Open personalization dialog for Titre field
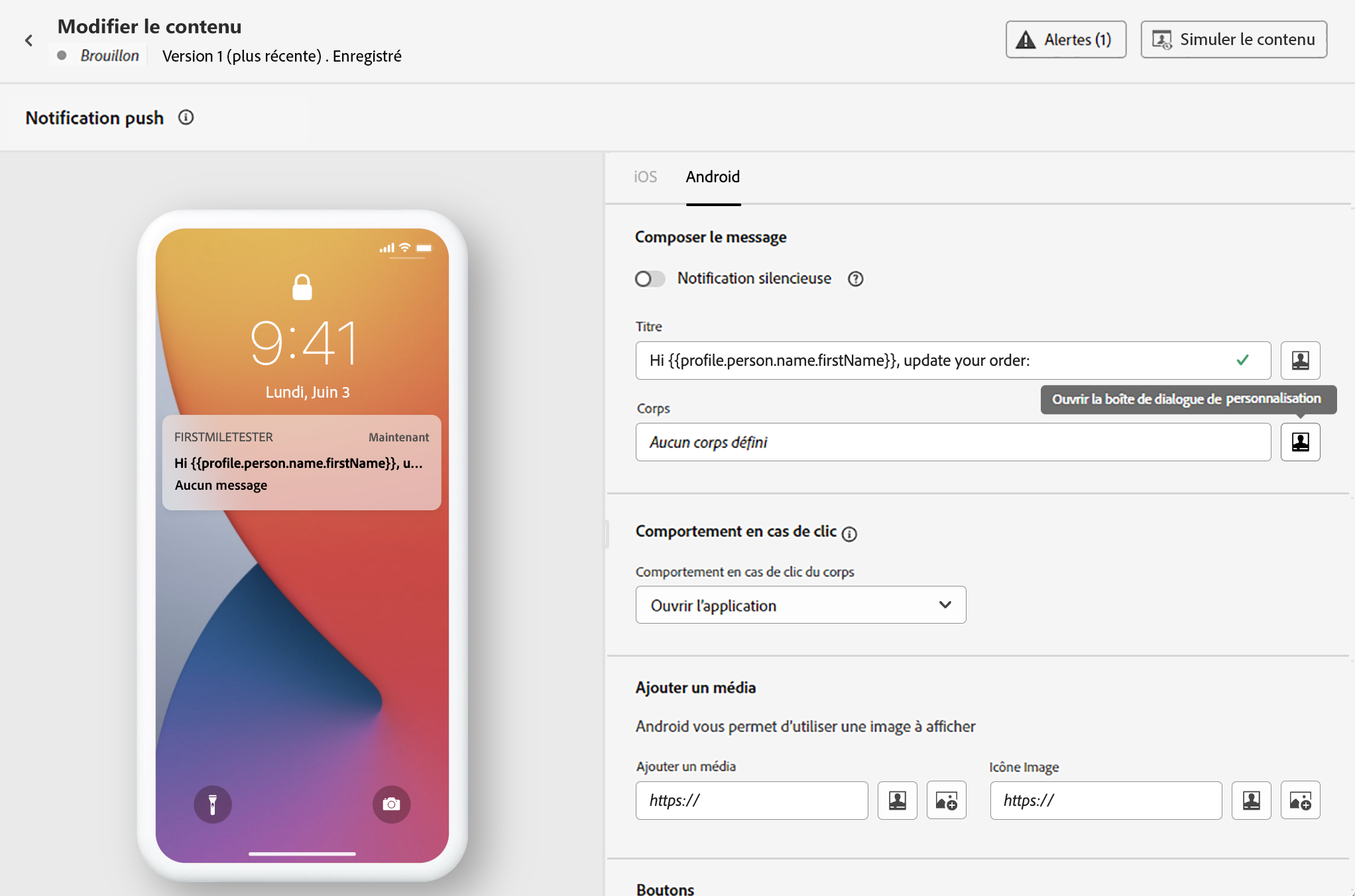The height and width of the screenshot is (896, 1355). click(x=1299, y=361)
